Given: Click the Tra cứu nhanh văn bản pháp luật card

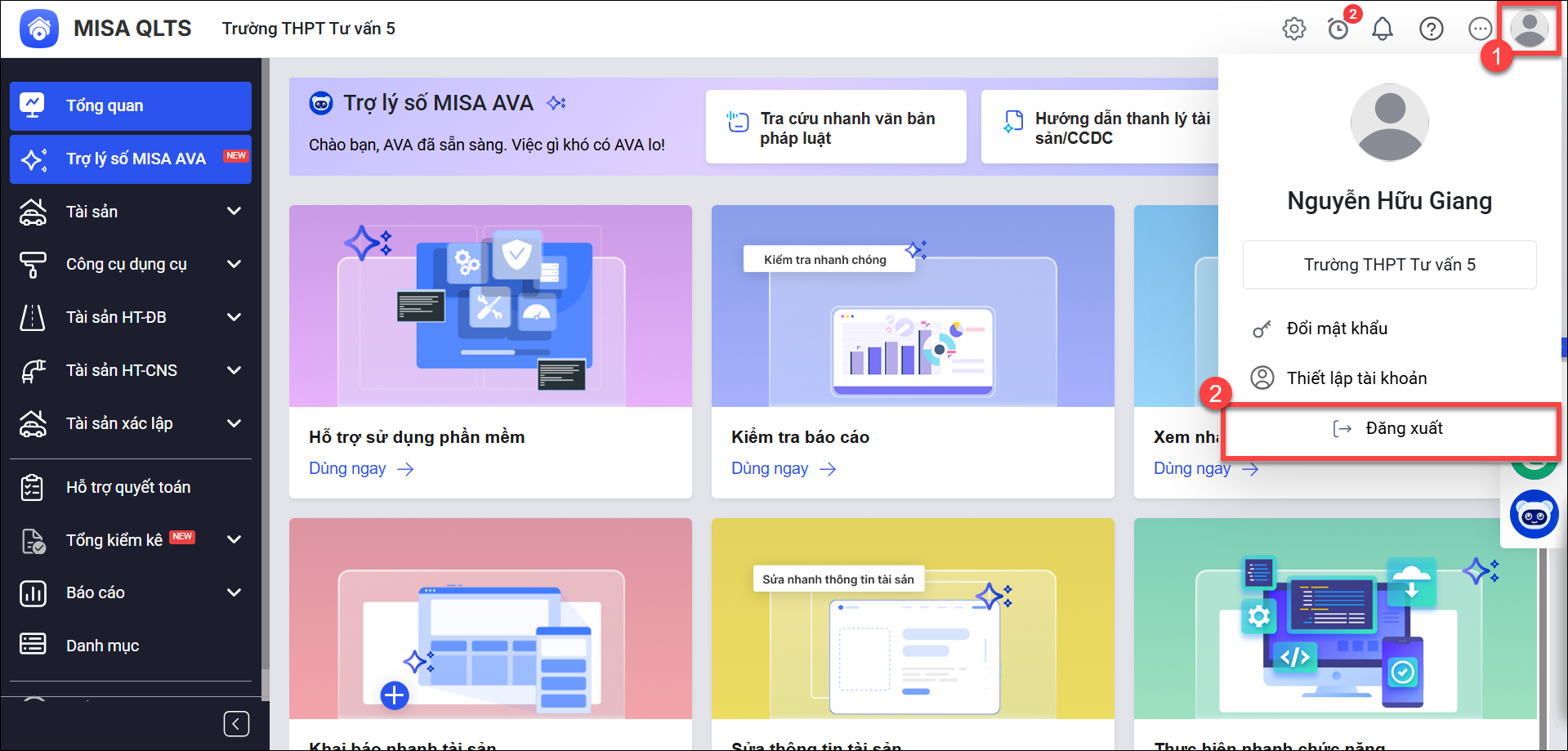Looking at the screenshot, I should click(x=835, y=127).
